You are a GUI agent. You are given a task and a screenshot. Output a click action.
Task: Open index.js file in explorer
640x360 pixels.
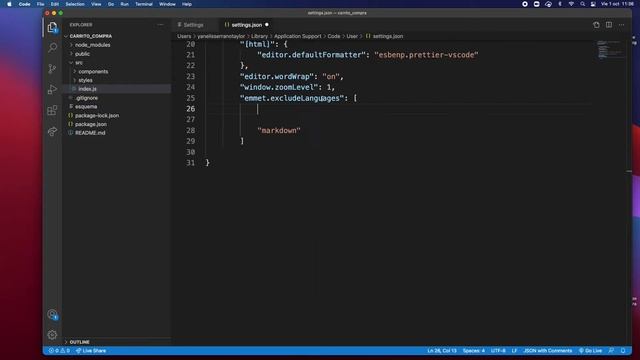[87, 89]
